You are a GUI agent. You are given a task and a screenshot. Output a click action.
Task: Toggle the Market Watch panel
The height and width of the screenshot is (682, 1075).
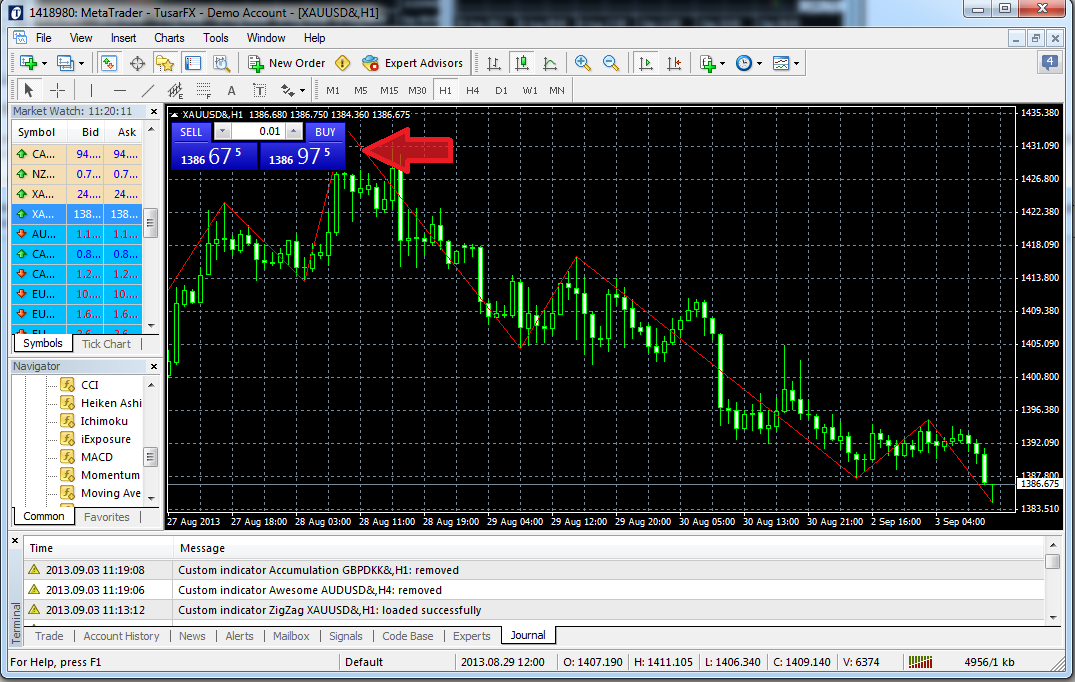(x=109, y=63)
